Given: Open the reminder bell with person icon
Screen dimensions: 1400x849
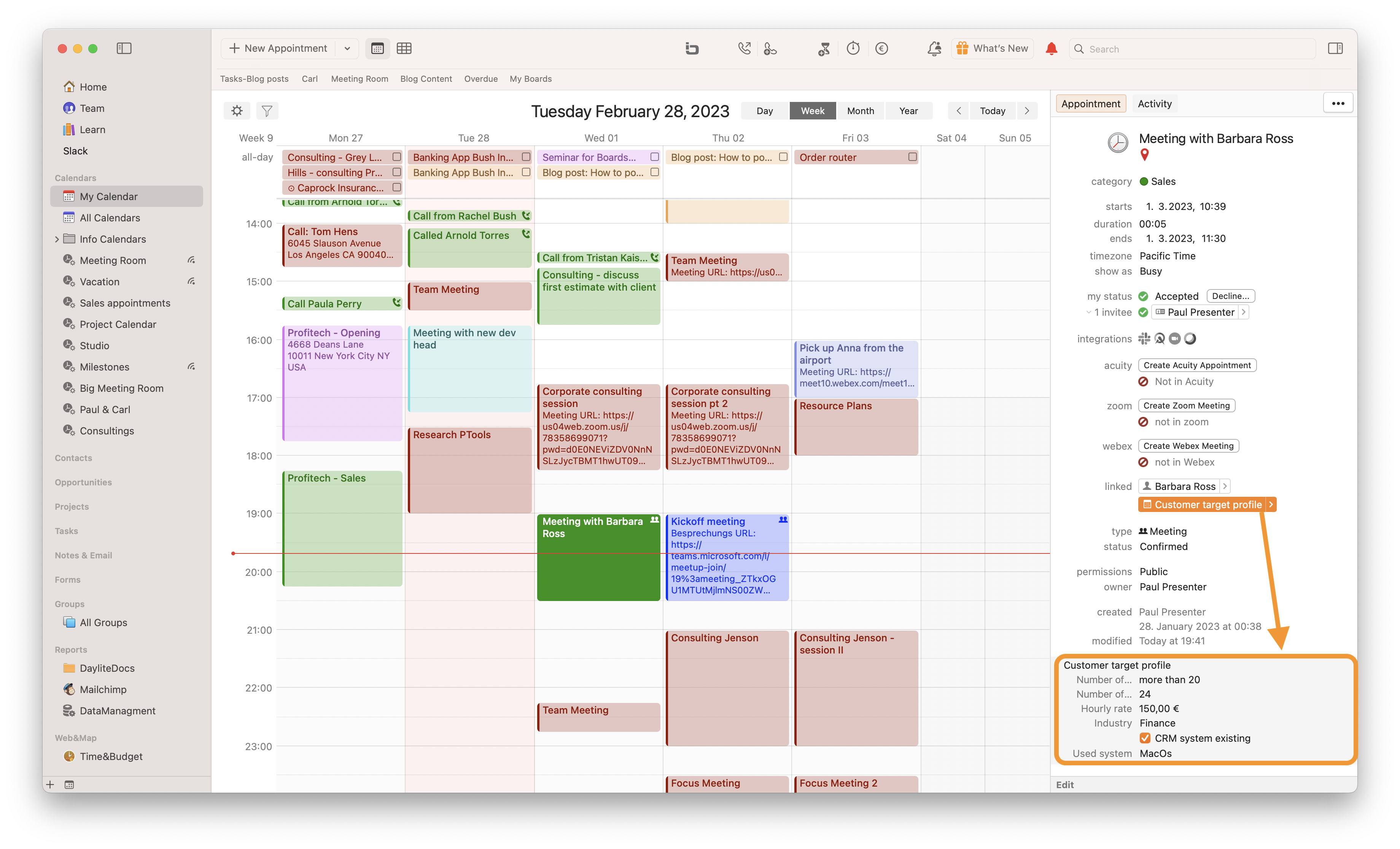Looking at the screenshot, I should point(934,48).
